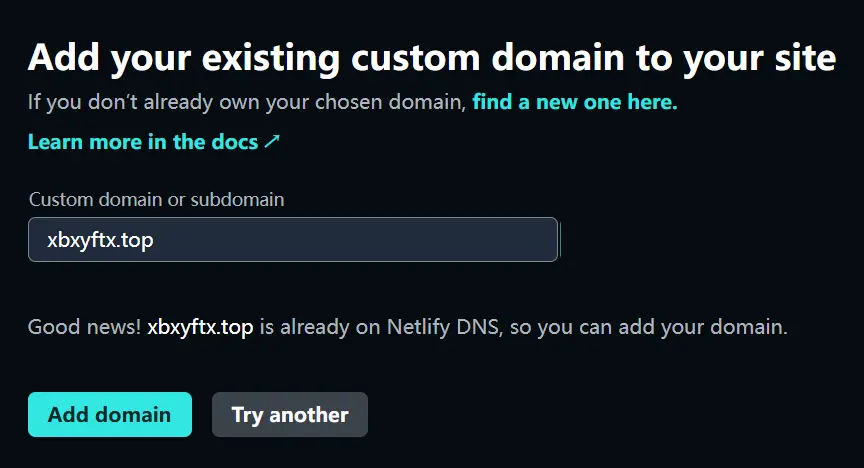
Task: Click "so you can add your domain" text
Action: (x=649, y=327)
